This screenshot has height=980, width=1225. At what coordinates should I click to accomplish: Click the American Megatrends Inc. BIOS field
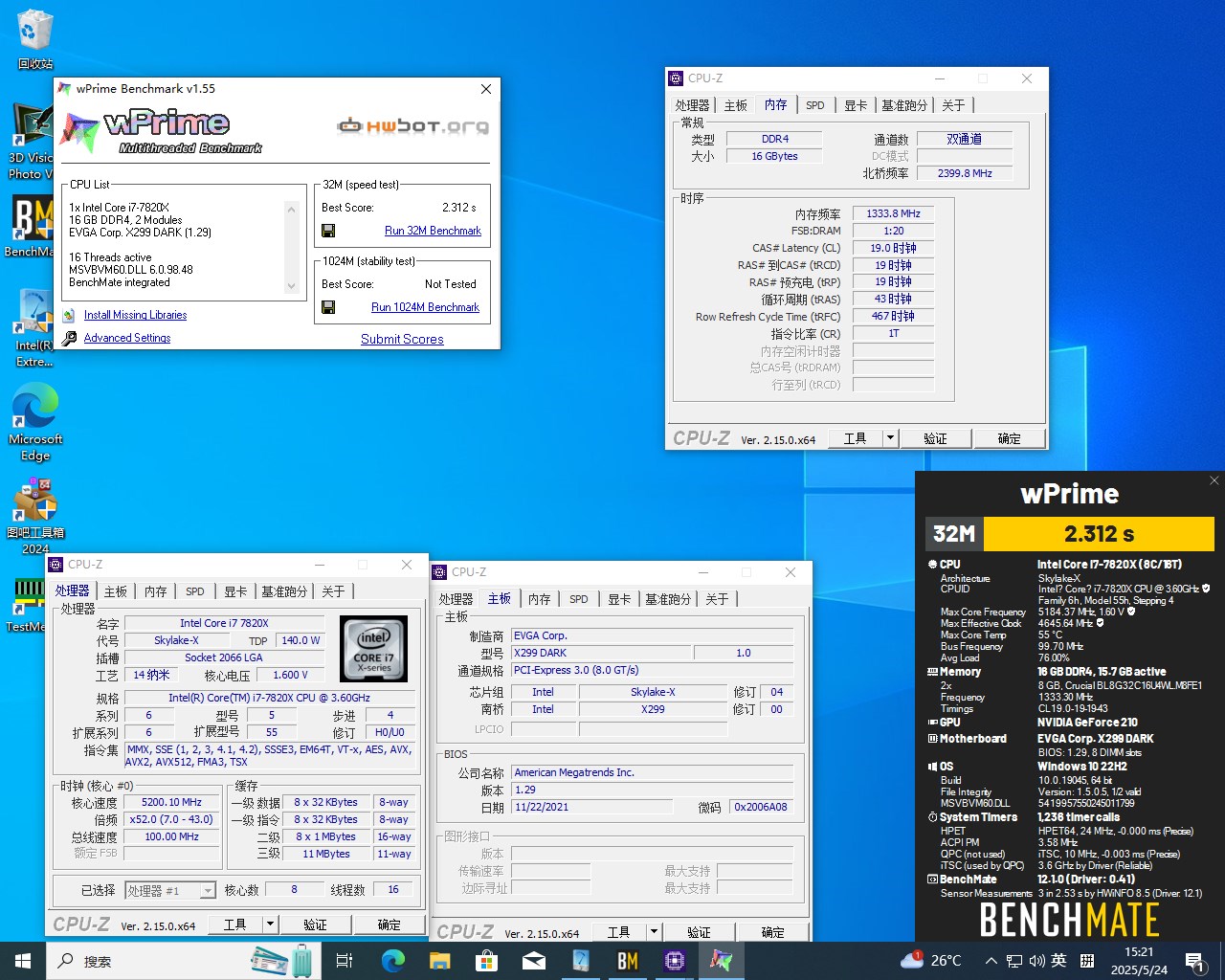[x=653, y=772]
